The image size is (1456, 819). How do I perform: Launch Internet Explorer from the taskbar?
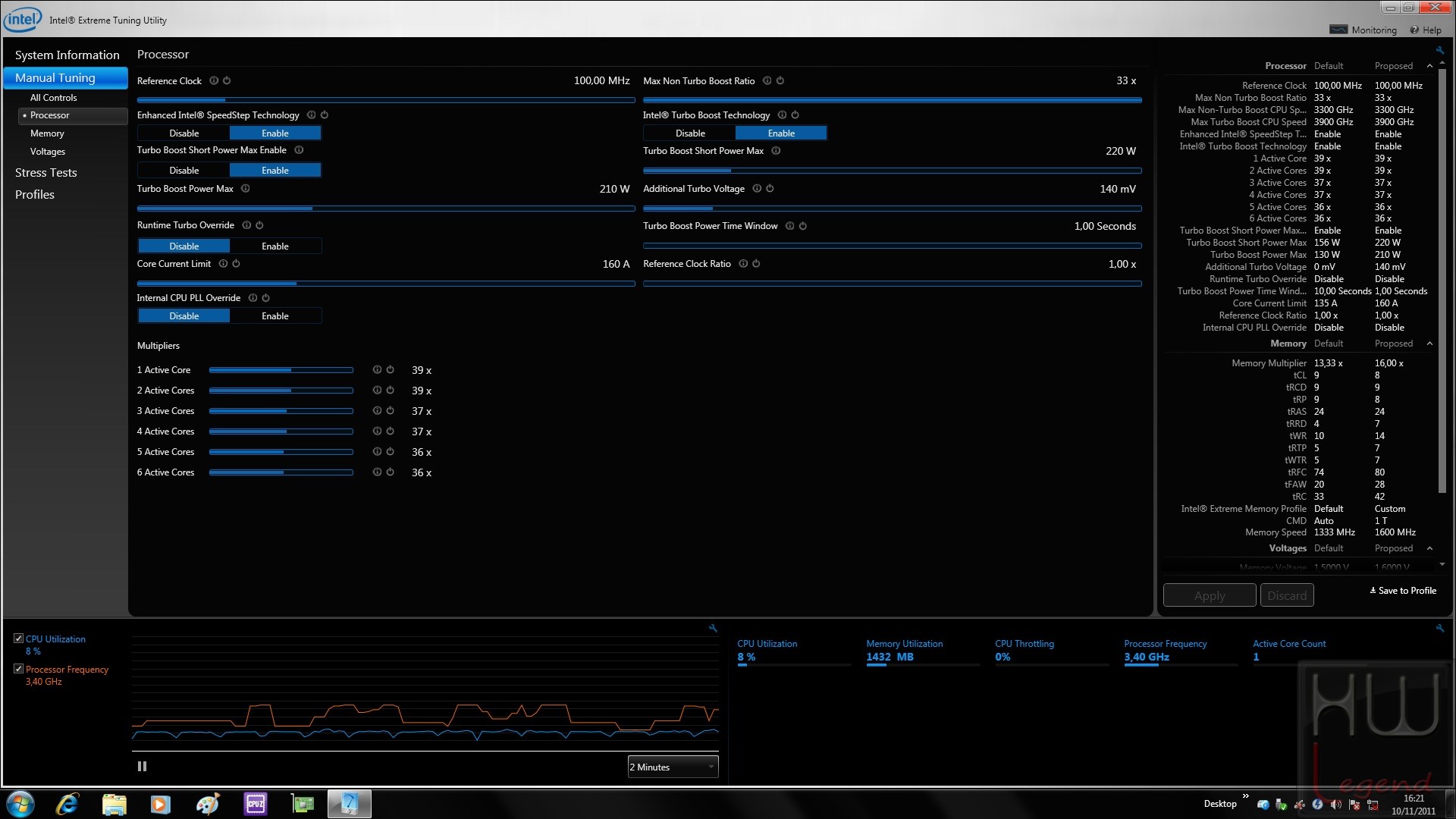click(x=67, y=804)
